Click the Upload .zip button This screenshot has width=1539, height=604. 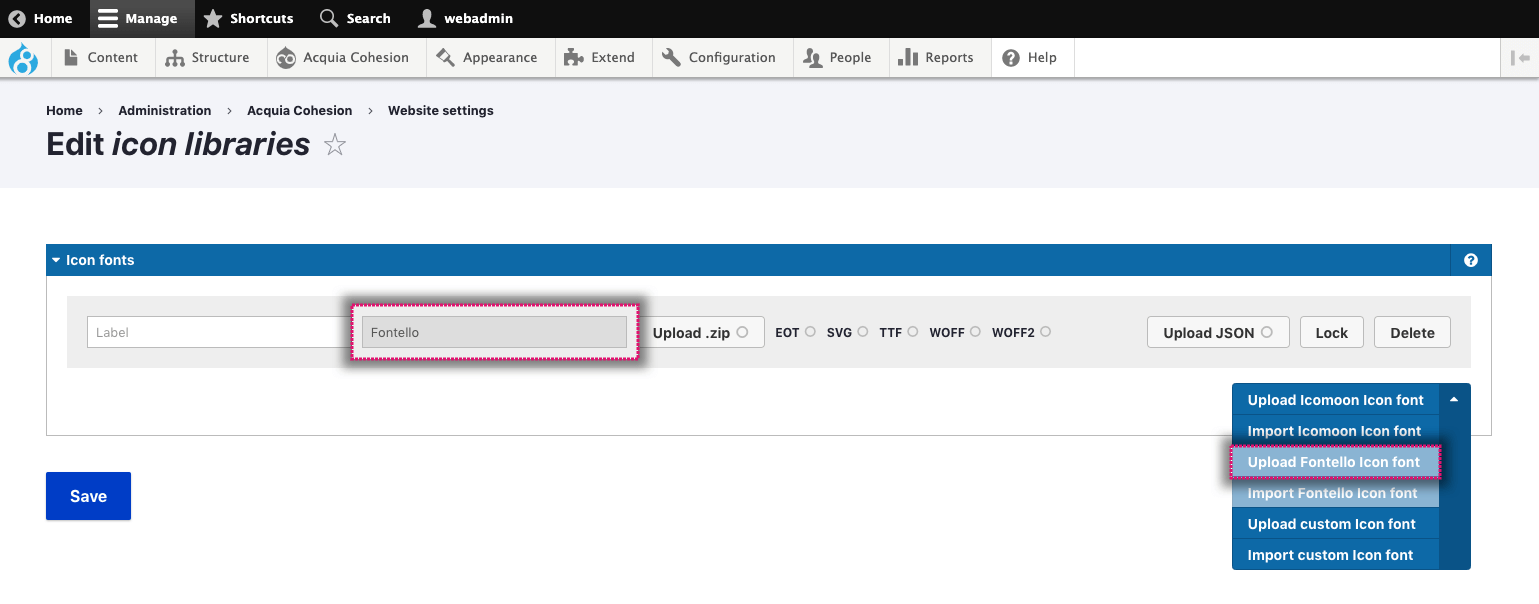coord(701,332)
